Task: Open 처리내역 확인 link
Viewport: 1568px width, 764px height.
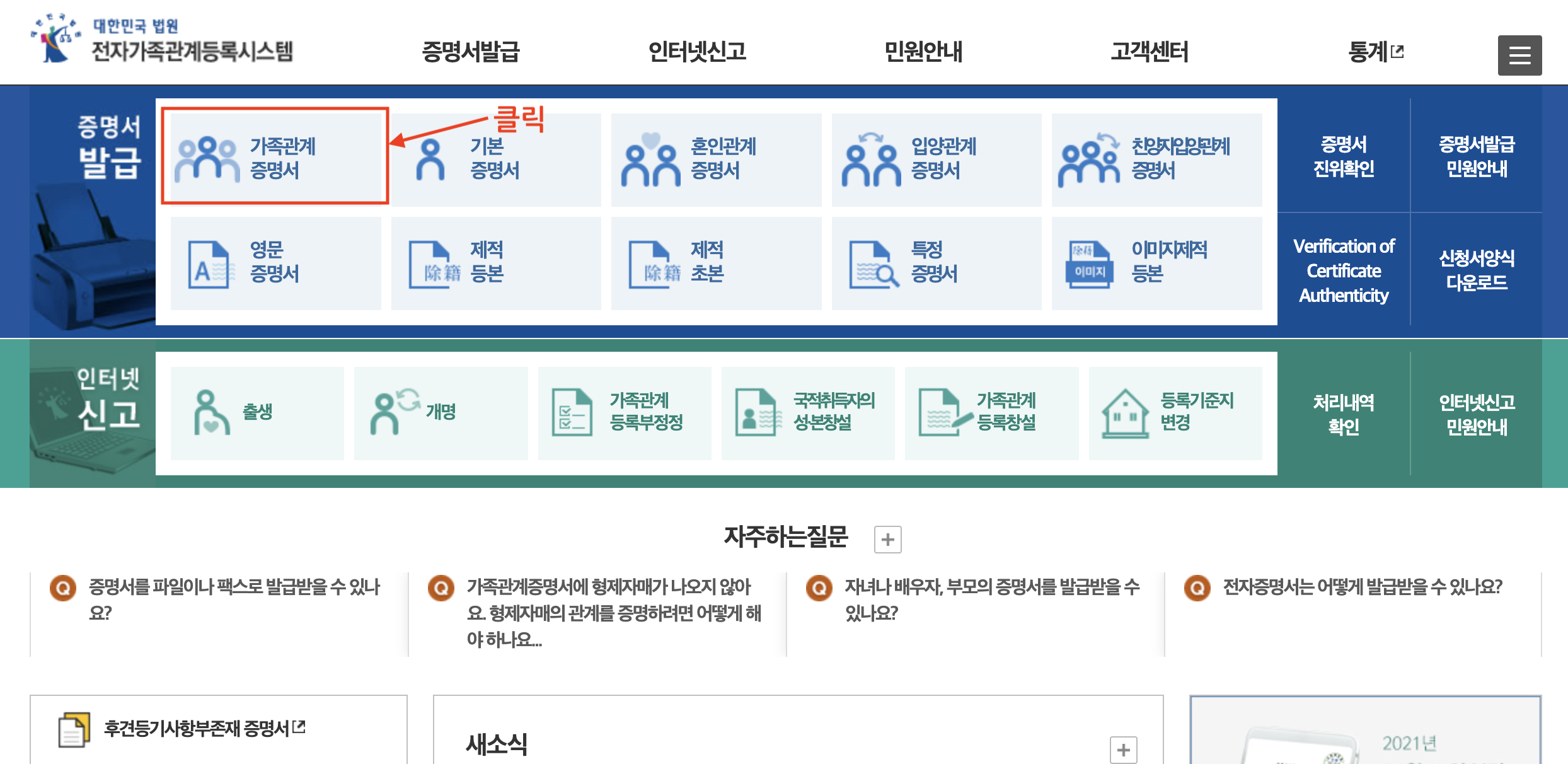Action: click(1344, 414)
